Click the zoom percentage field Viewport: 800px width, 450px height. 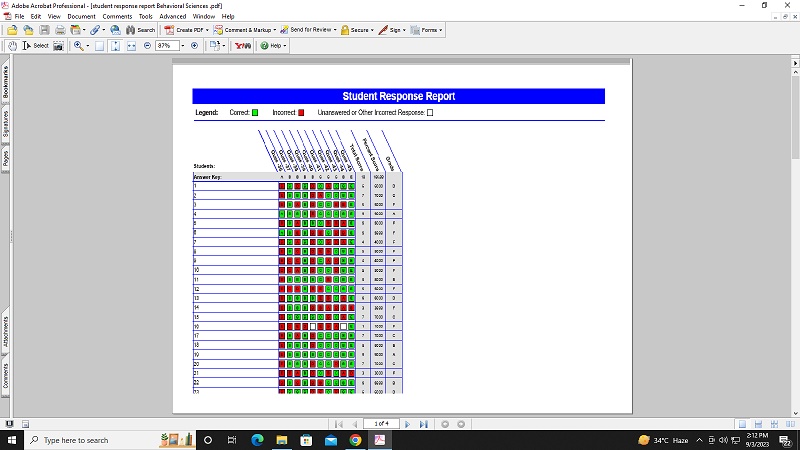(x=167, y=46)
